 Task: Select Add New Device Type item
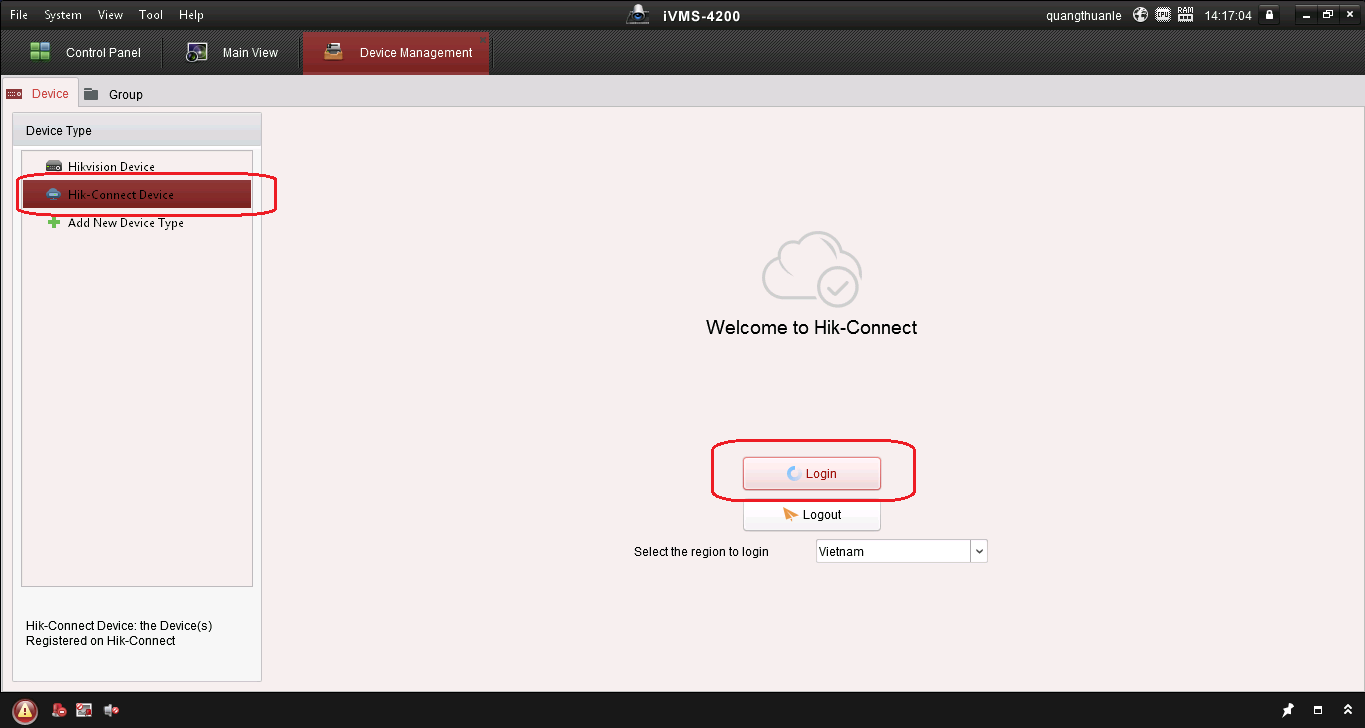[x=125, y=223]
